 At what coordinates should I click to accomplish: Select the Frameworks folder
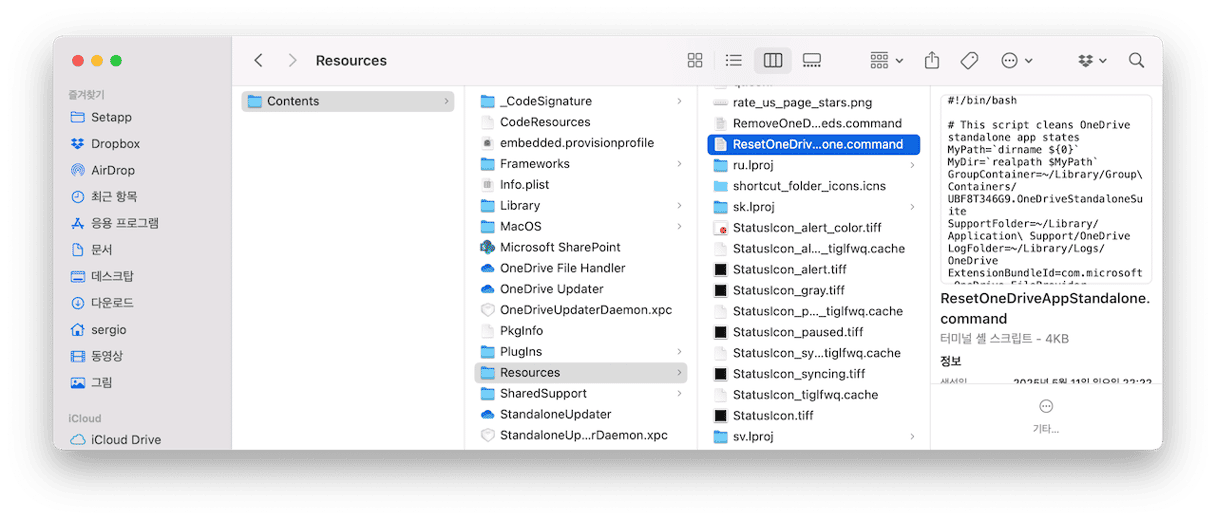point(580,164)
